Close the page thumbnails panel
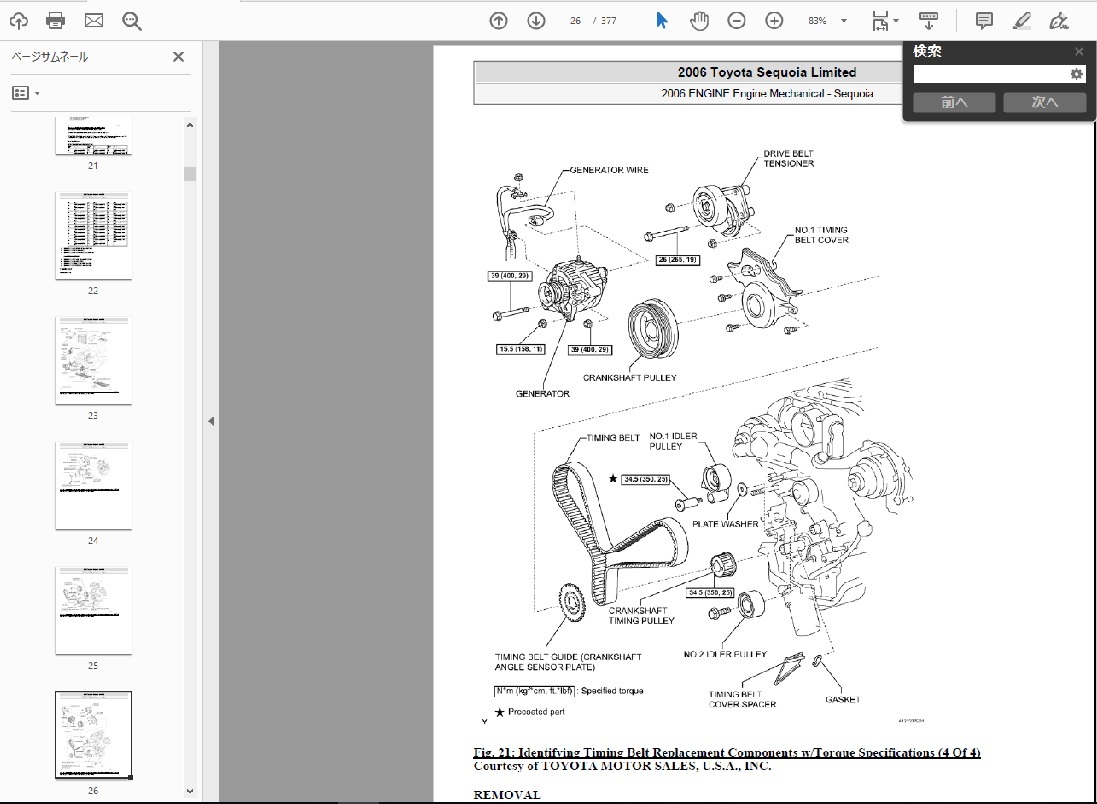Image resolution: width=1097 pixels, height=804 pixels. click(178, 57)
